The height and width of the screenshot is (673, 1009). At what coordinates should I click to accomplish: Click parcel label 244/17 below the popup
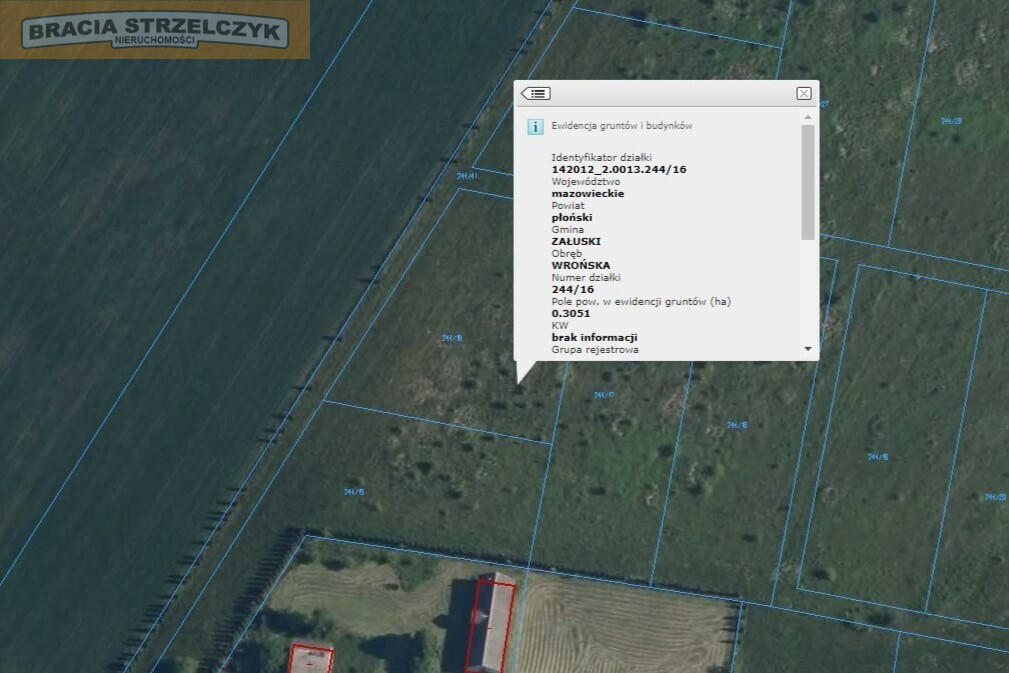604,395
